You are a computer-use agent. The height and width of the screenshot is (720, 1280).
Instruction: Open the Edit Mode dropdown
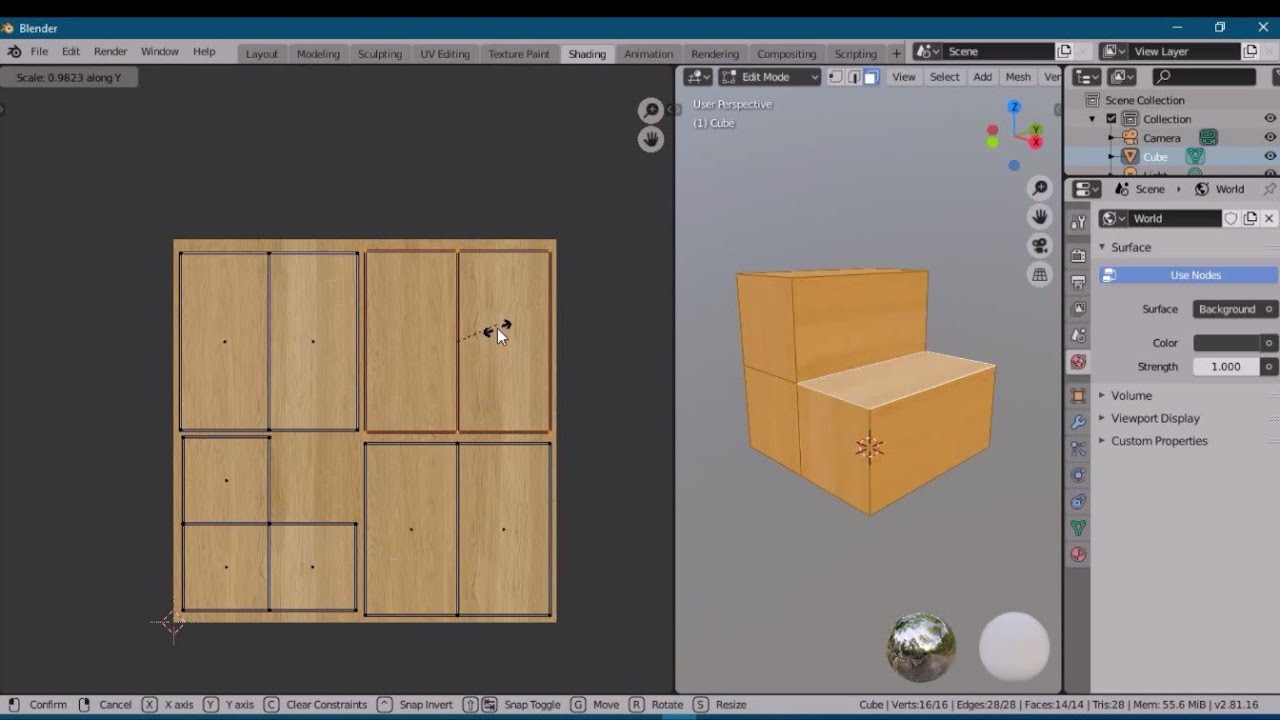click(x=770, y=77)
